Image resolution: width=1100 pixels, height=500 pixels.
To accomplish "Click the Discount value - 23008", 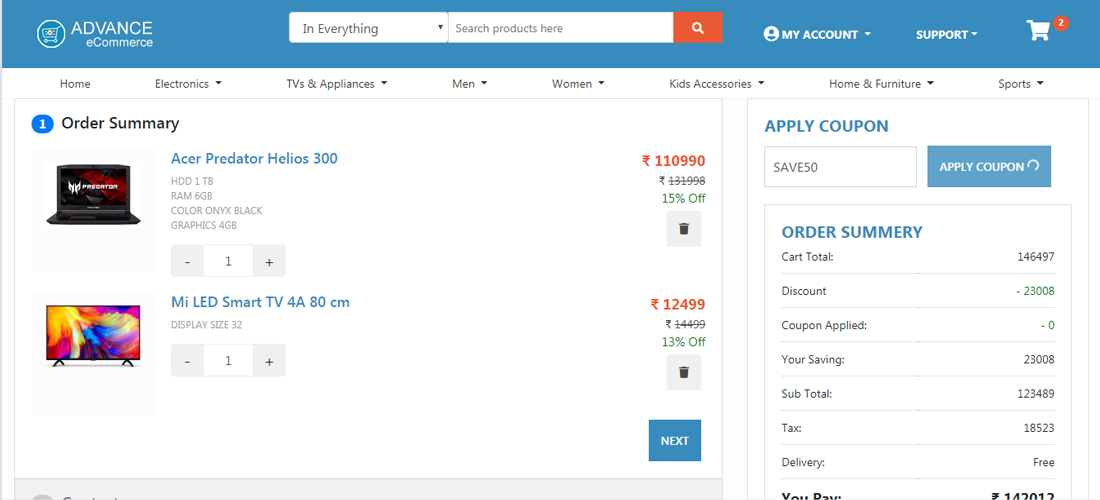I will pos(1035,291).
